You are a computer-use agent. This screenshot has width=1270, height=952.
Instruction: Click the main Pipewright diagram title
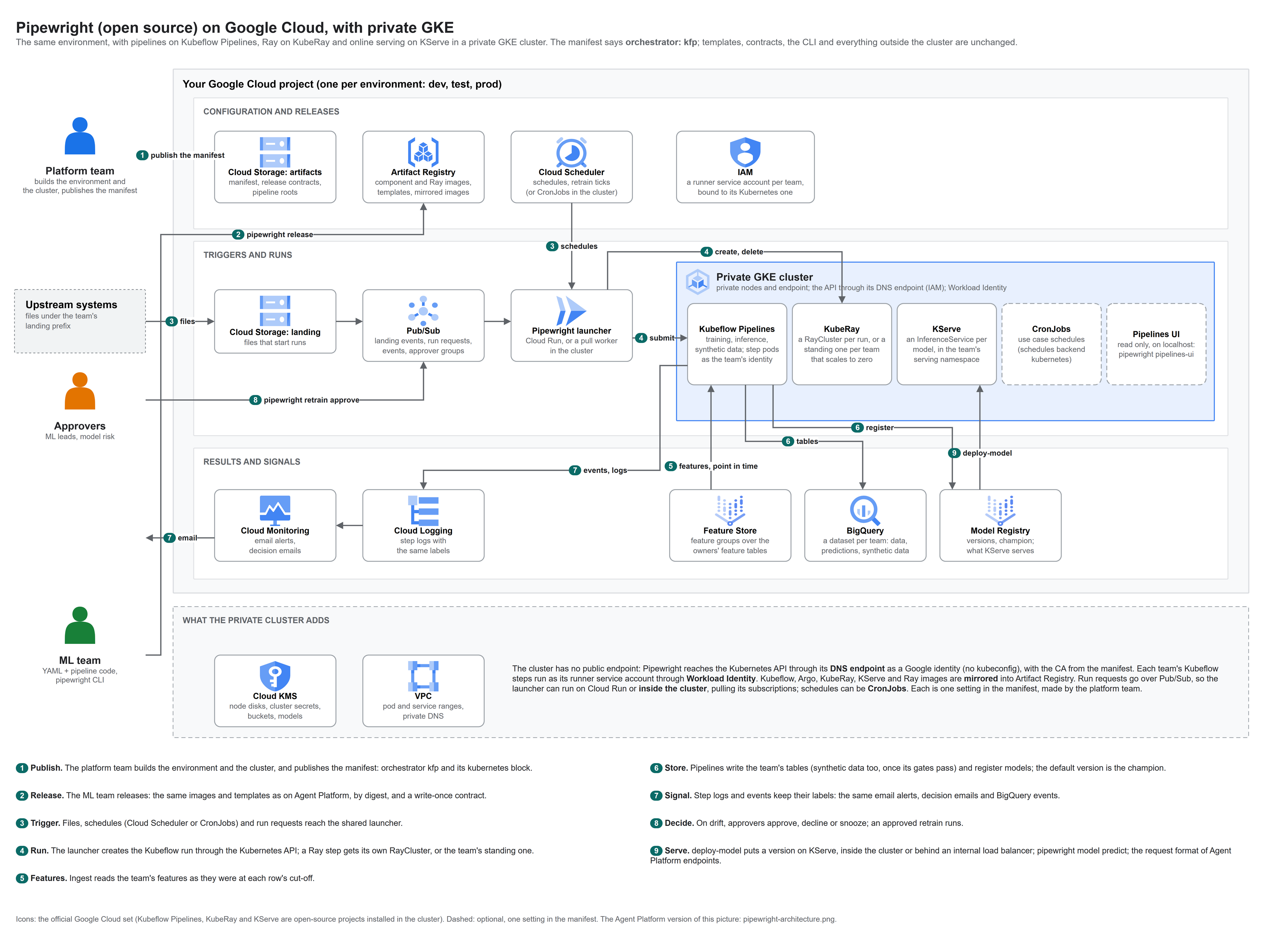point(235,28)
